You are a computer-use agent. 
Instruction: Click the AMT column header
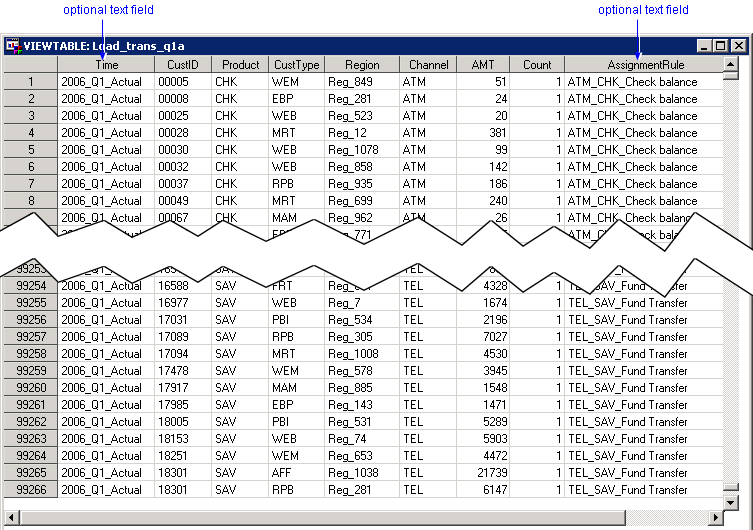483,65
